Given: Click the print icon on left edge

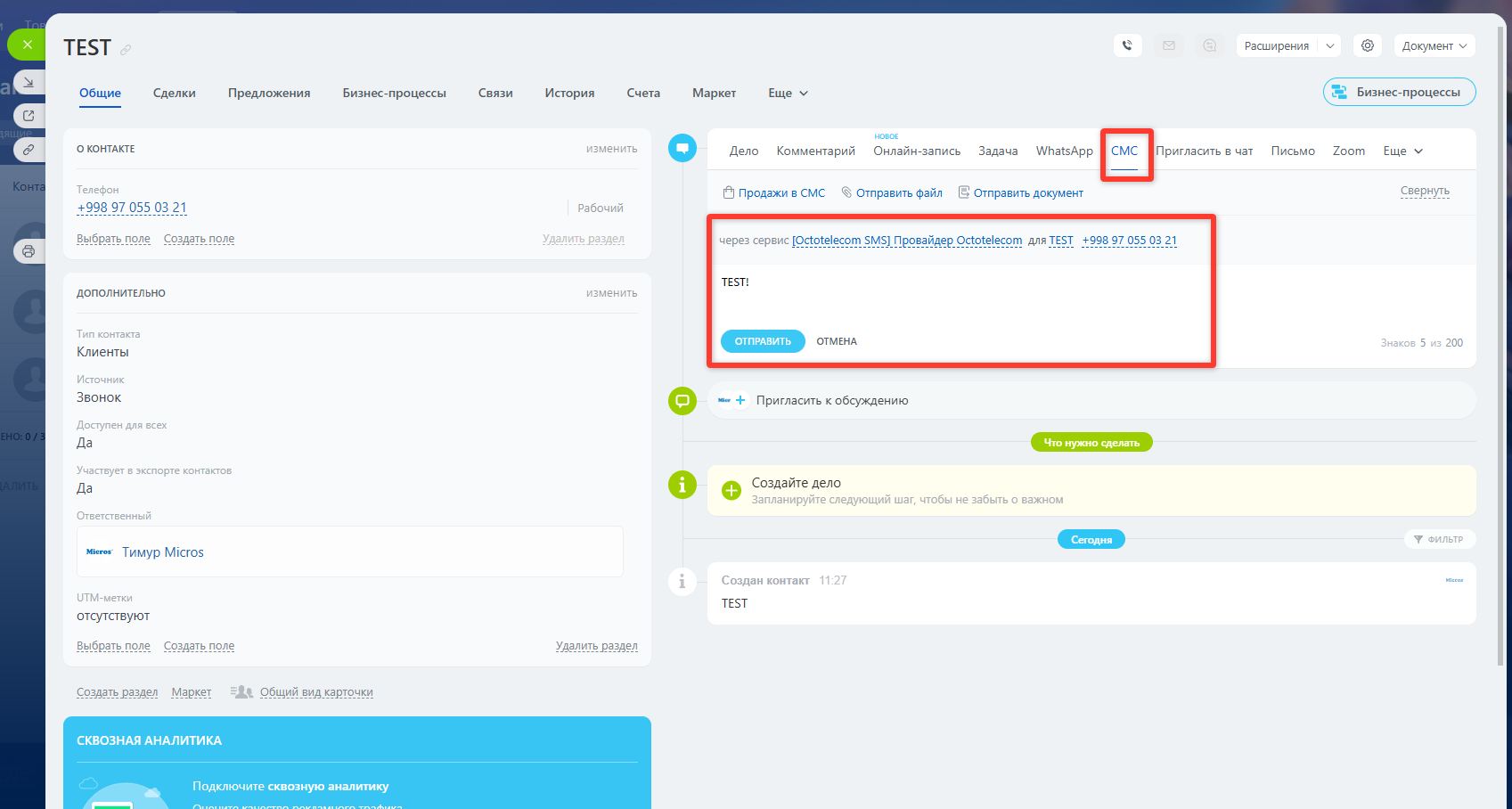Looking at the screenshot, I should pyautogui.click(x=29, y=251).
